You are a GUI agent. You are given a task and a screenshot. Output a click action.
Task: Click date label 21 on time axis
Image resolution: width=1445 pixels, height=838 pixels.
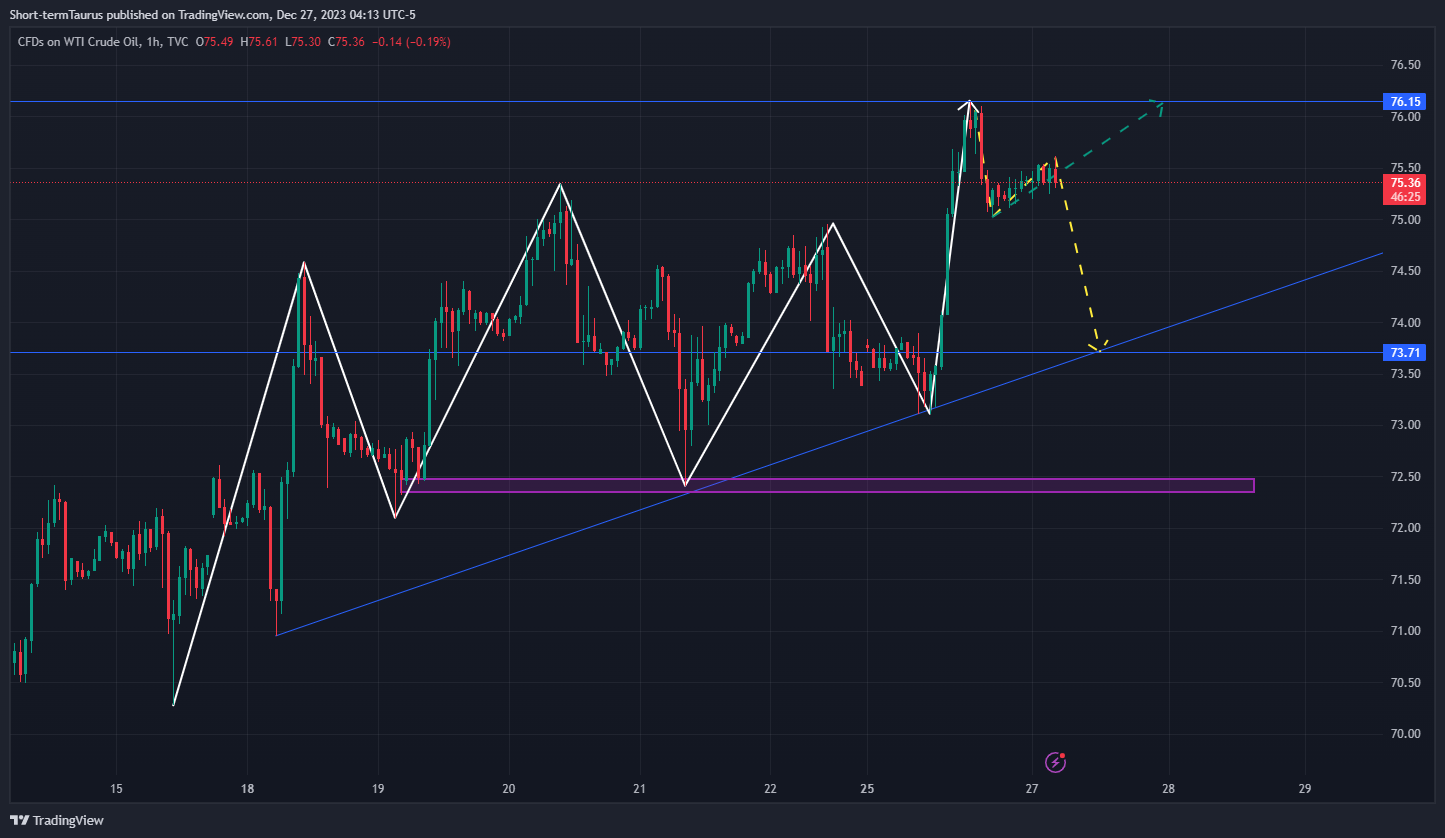point(639,789)
